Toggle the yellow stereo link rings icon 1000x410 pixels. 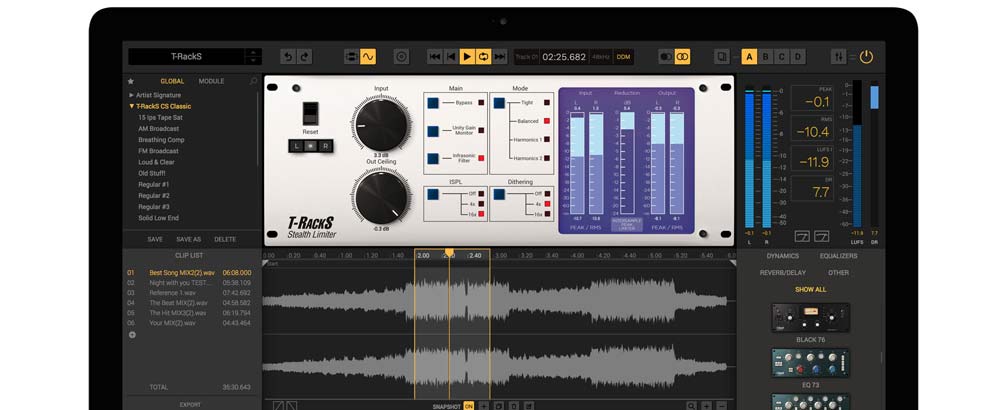pos(682,57)
